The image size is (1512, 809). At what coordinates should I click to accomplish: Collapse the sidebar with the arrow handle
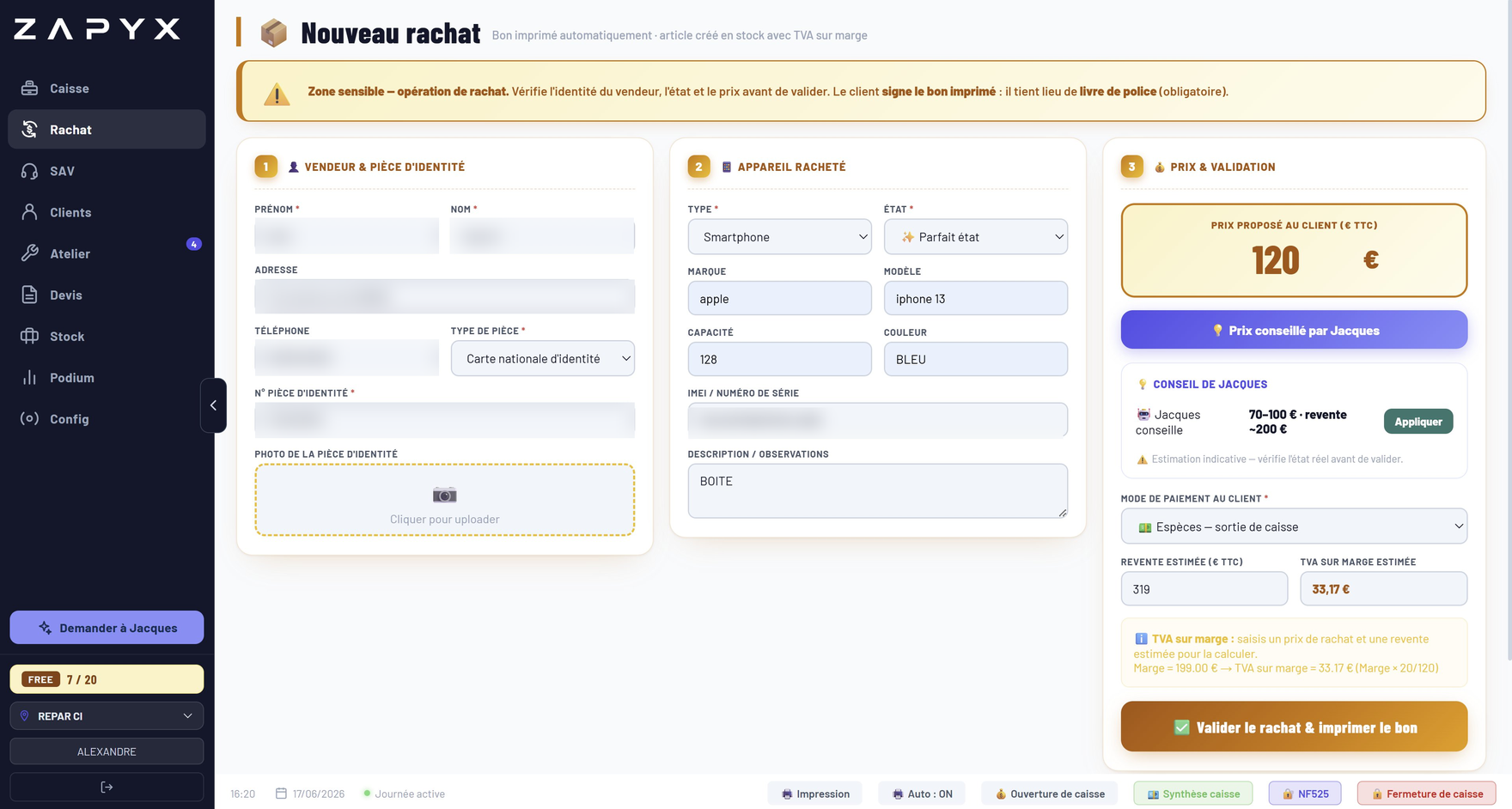click(x=213, y=405)
